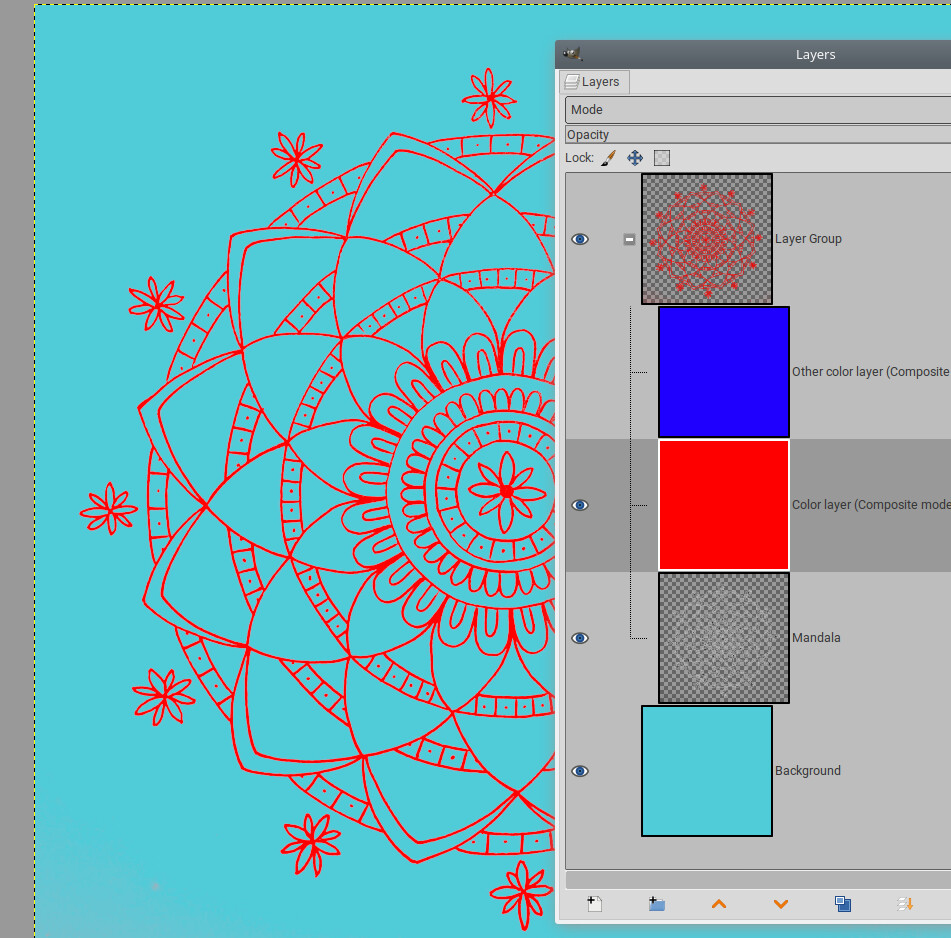Collapse the Layer Group tree
This screenshot has height=938, width=951.
pos(629,239)
